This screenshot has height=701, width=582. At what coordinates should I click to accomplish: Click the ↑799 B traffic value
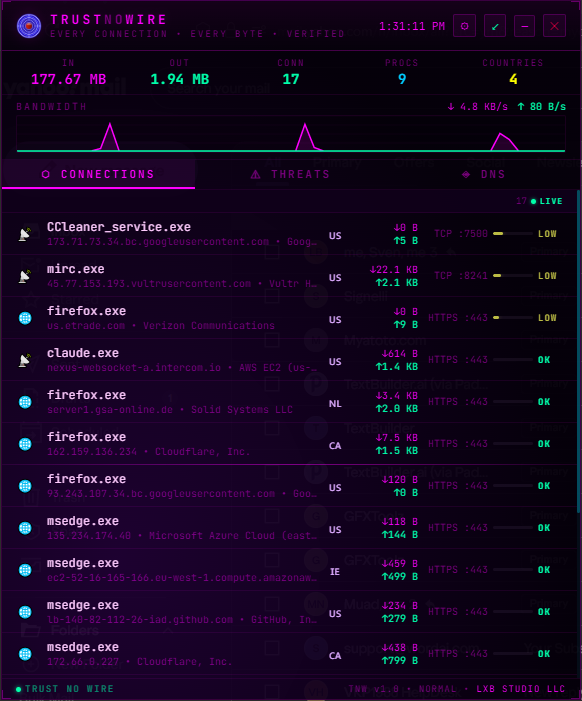[400, 661]
